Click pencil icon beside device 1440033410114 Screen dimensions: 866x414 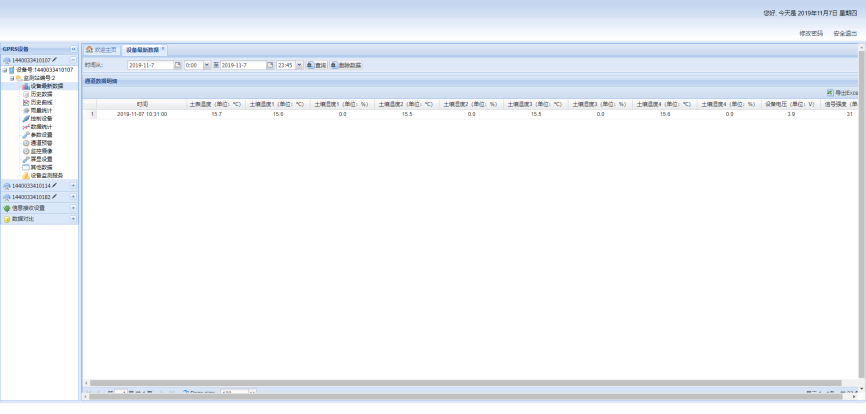[55, 185]
